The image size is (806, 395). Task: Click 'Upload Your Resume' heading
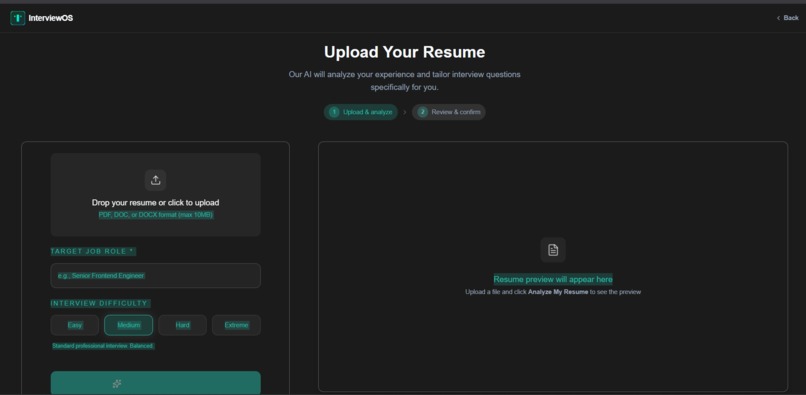tap(405, 52)
